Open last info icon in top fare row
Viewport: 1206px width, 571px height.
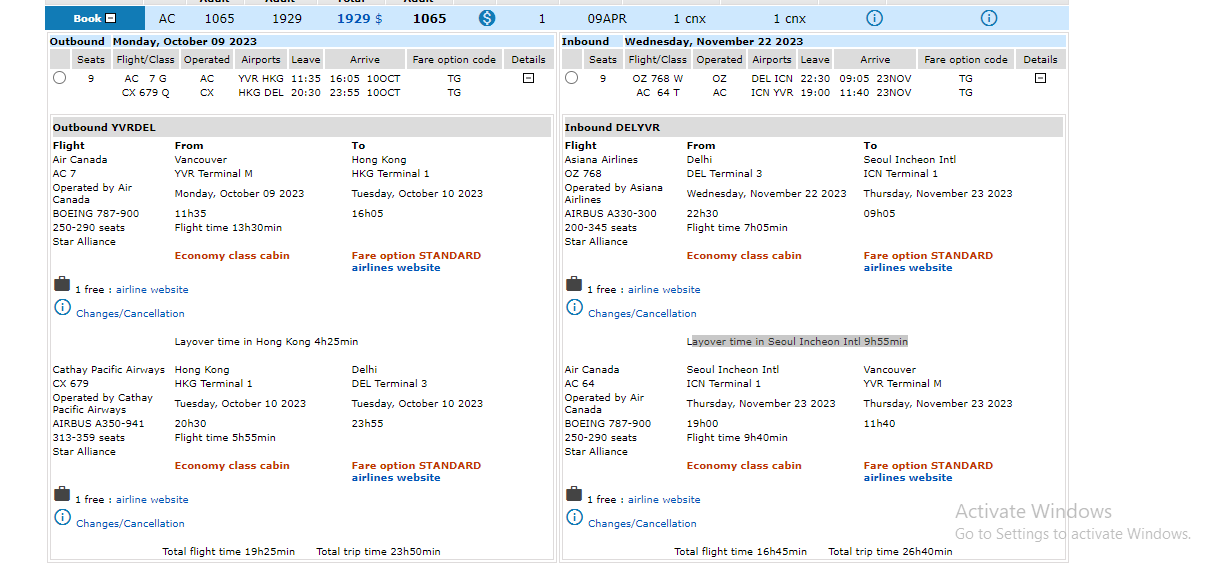pos(988,18)
